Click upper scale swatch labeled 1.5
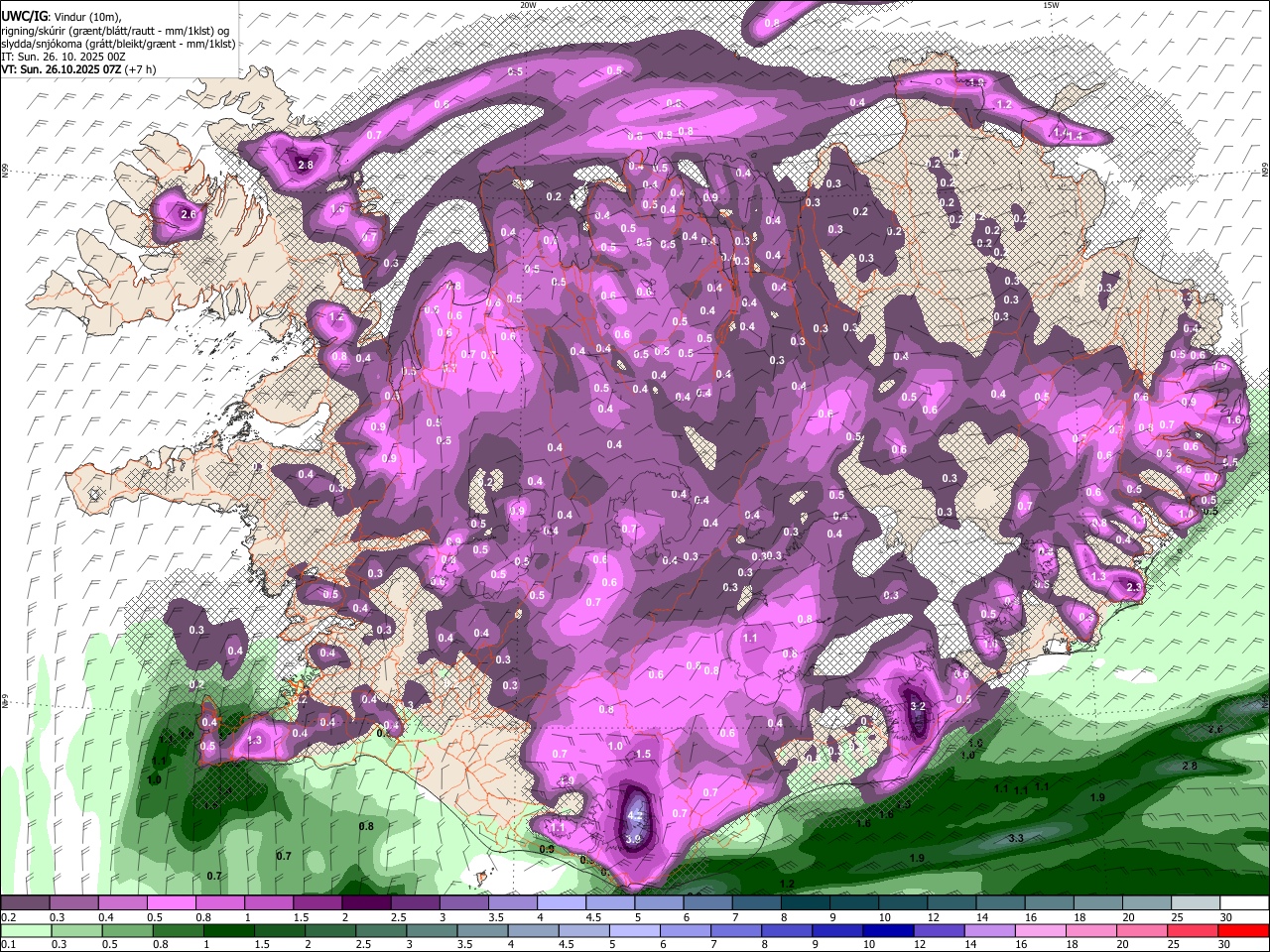1270x952 pixels. (x=317, y=902)
